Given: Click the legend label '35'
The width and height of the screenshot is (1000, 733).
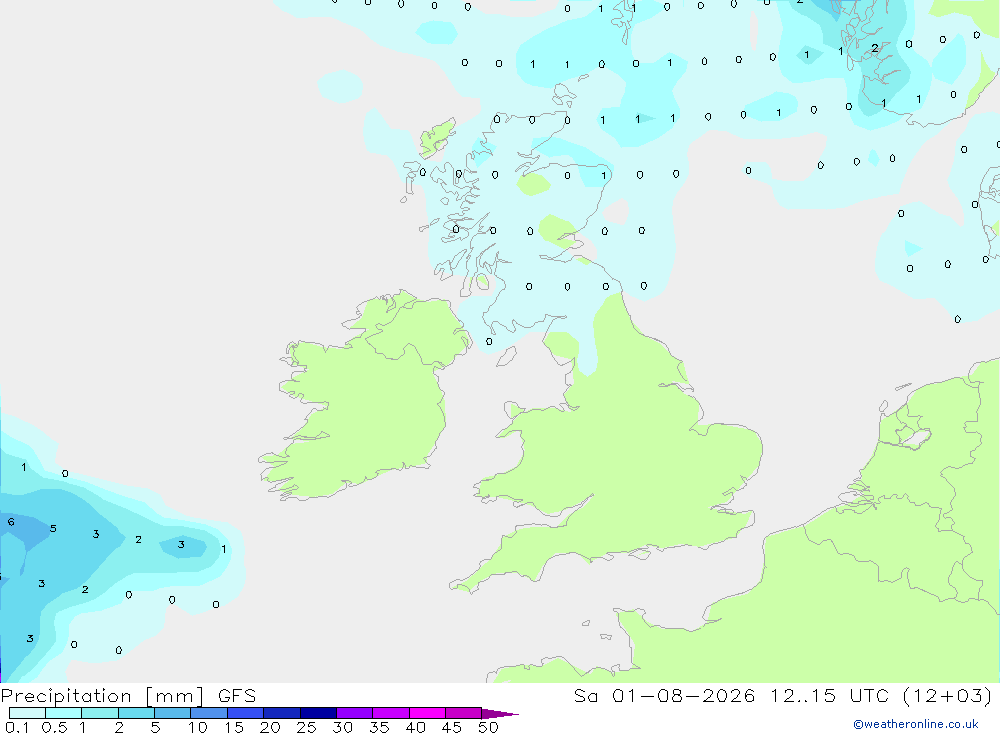Looking at the screenshot, I should (379, 727).
